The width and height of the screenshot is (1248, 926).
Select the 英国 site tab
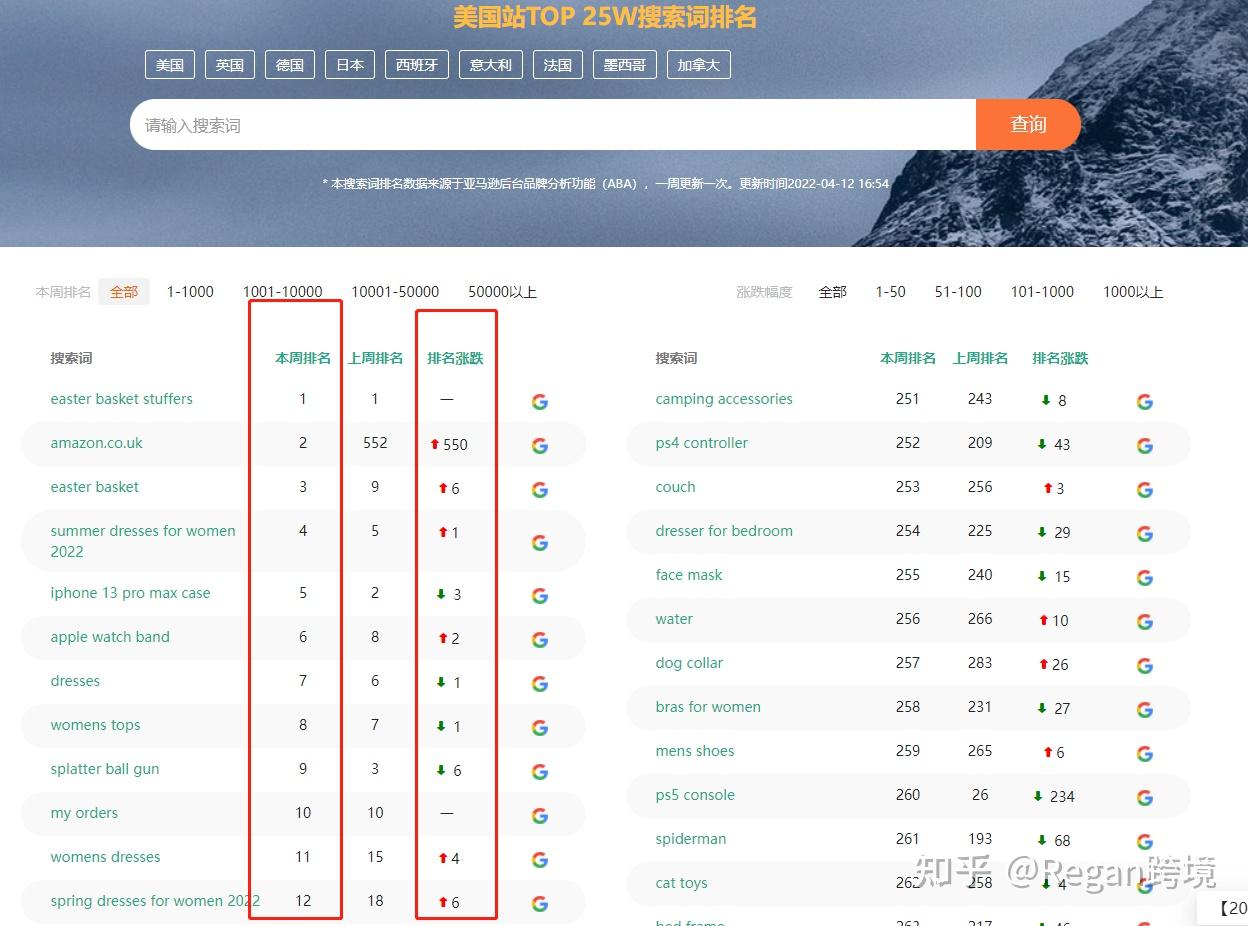(230, 65)
